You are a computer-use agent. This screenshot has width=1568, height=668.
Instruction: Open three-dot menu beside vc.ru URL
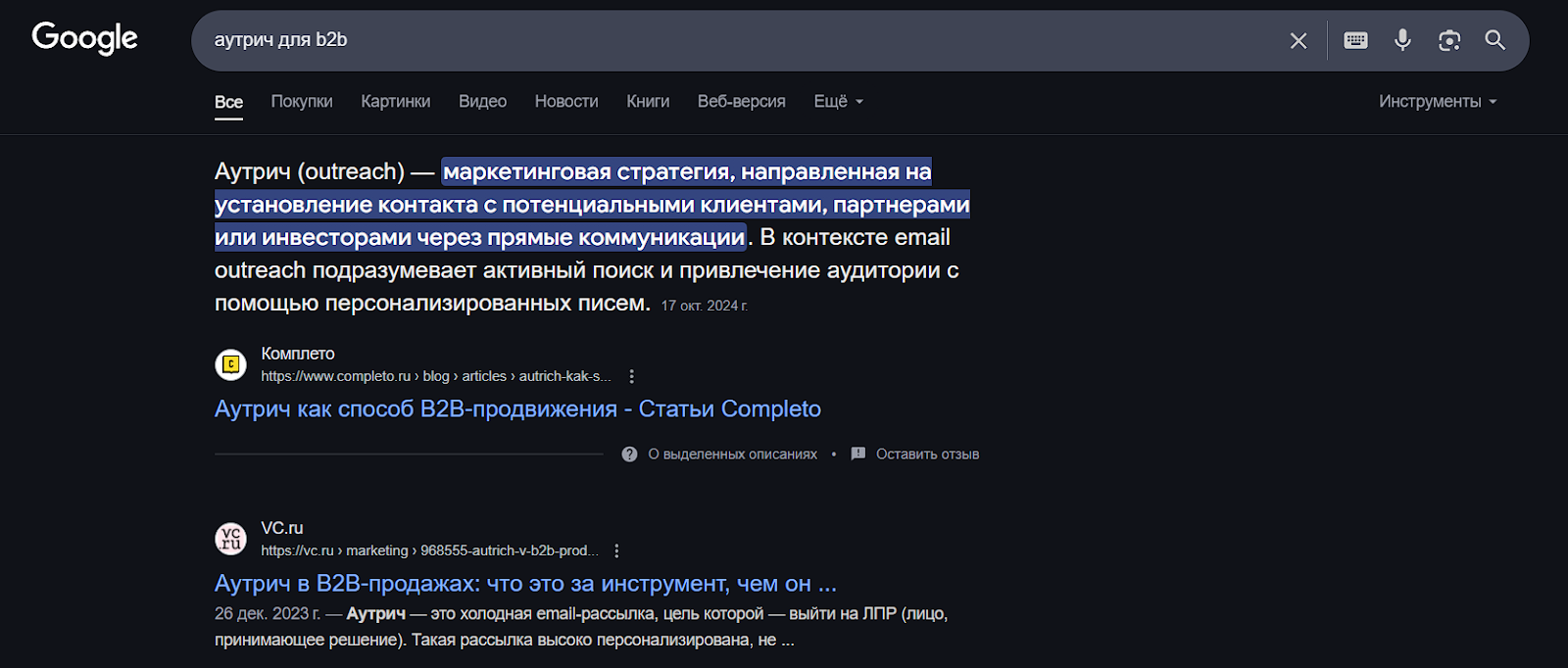[x=616, y=550]
